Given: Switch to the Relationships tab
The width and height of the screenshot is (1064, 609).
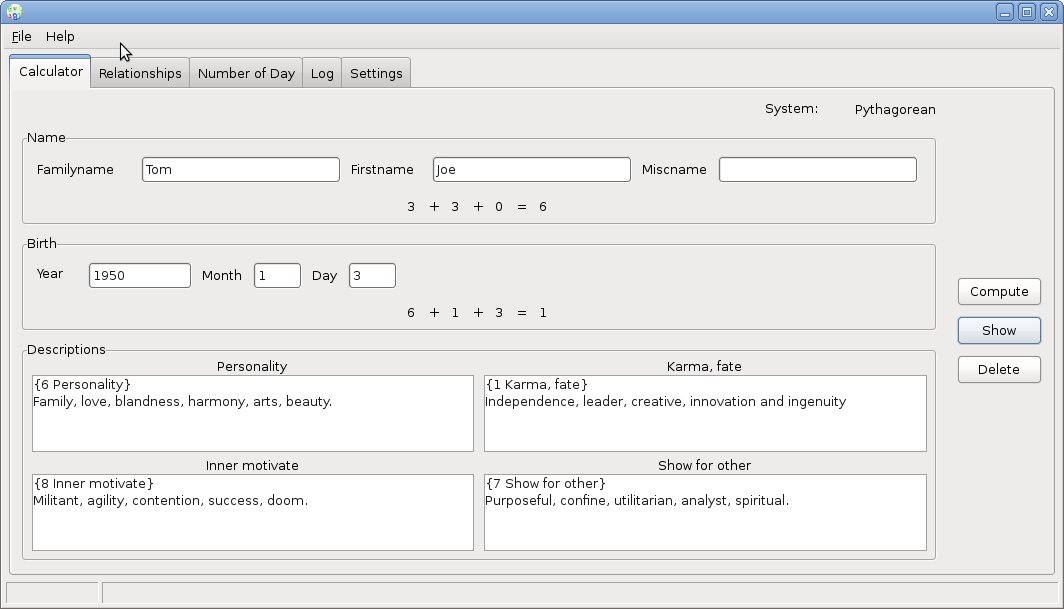Looking at the screenshot, I should (x=140, y=73).
